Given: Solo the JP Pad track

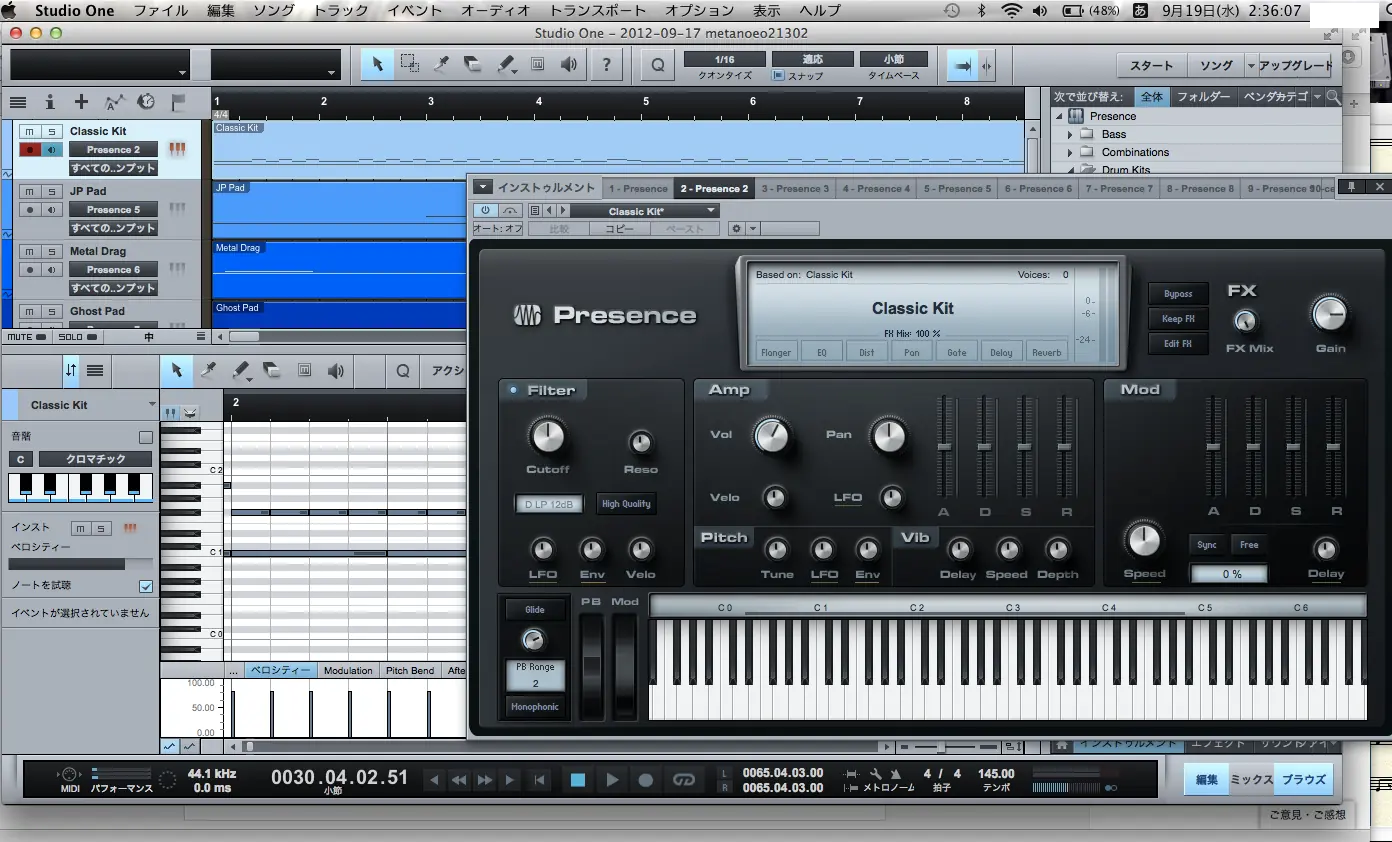Looking at the screenshot, I should (51, 191).
